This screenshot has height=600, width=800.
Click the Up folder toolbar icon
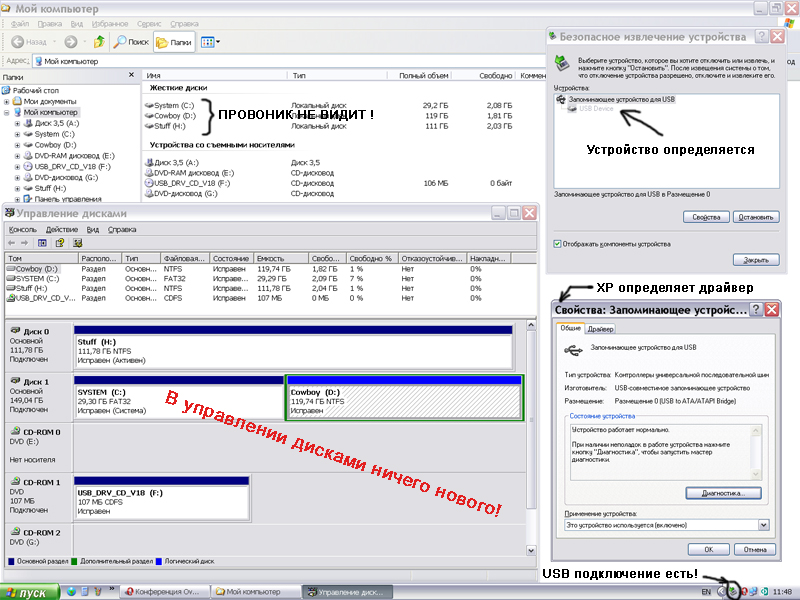[99, 42]
